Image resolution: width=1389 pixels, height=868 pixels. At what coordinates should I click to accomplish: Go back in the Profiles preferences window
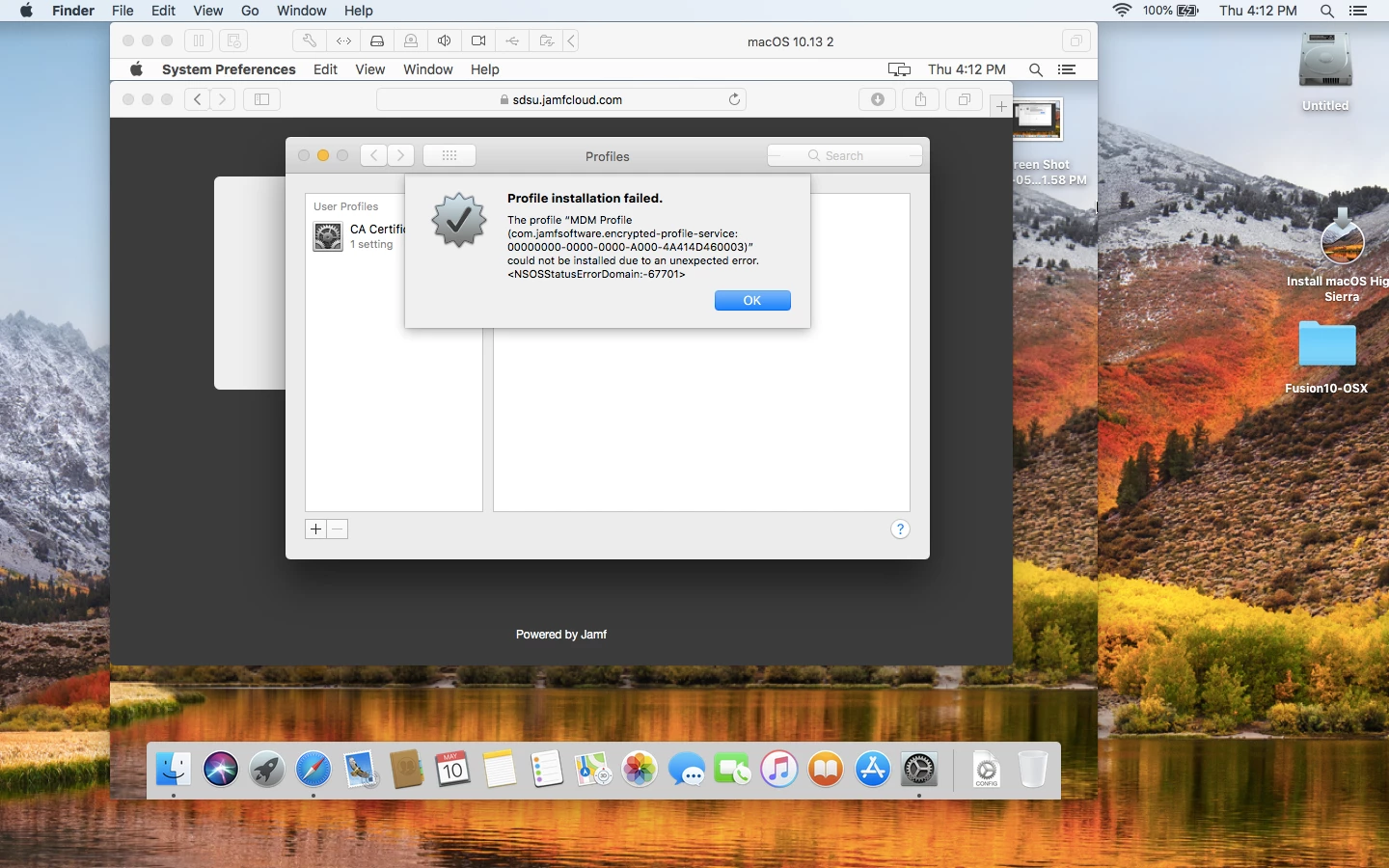click(374, 155)
